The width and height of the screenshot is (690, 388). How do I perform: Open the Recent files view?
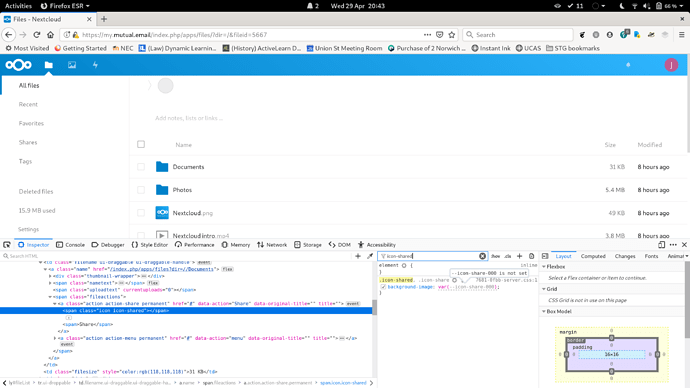click(28, 104)
